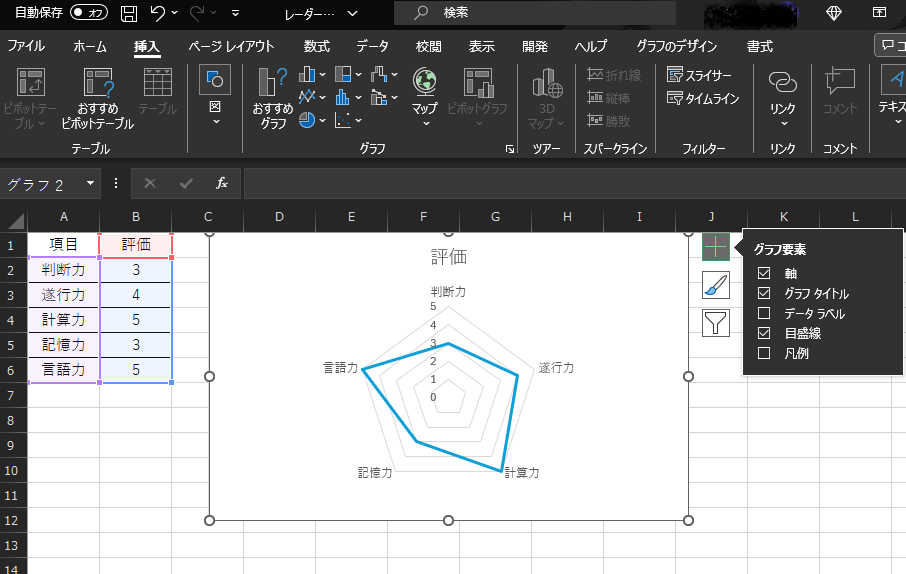This screenshot has width=906, height=574.
Task: Expand the name box dropdown arrow
Action: [90, 184]
